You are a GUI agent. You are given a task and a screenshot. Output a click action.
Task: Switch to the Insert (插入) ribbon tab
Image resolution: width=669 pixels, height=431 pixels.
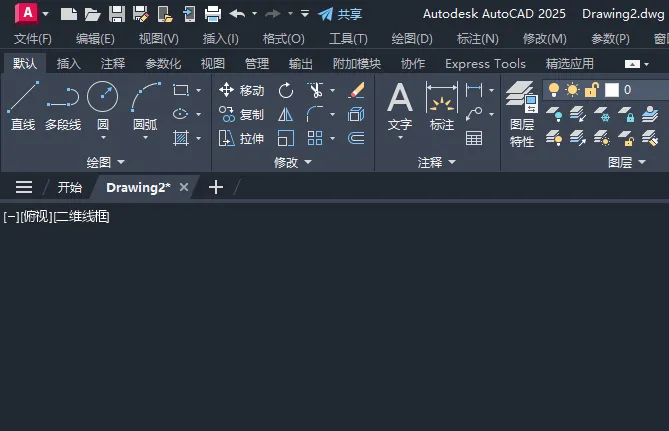pyautogui.click(x=69, y=64)
